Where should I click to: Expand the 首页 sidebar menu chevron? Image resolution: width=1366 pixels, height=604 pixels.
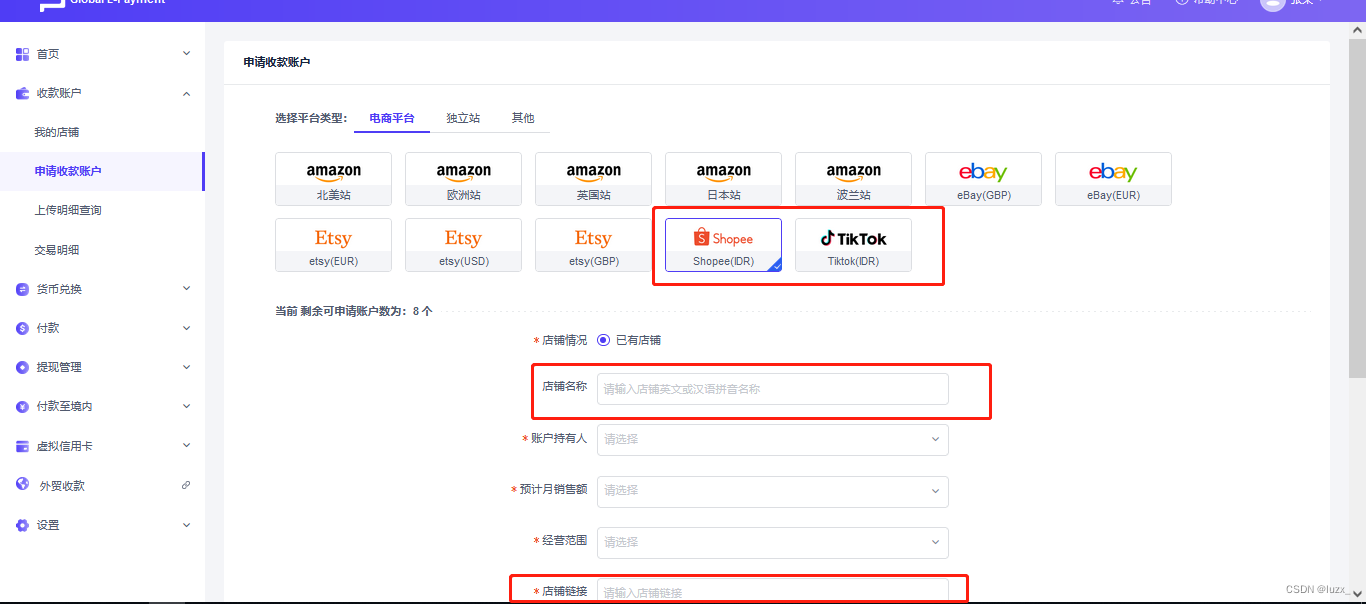(x=186, y=53)
